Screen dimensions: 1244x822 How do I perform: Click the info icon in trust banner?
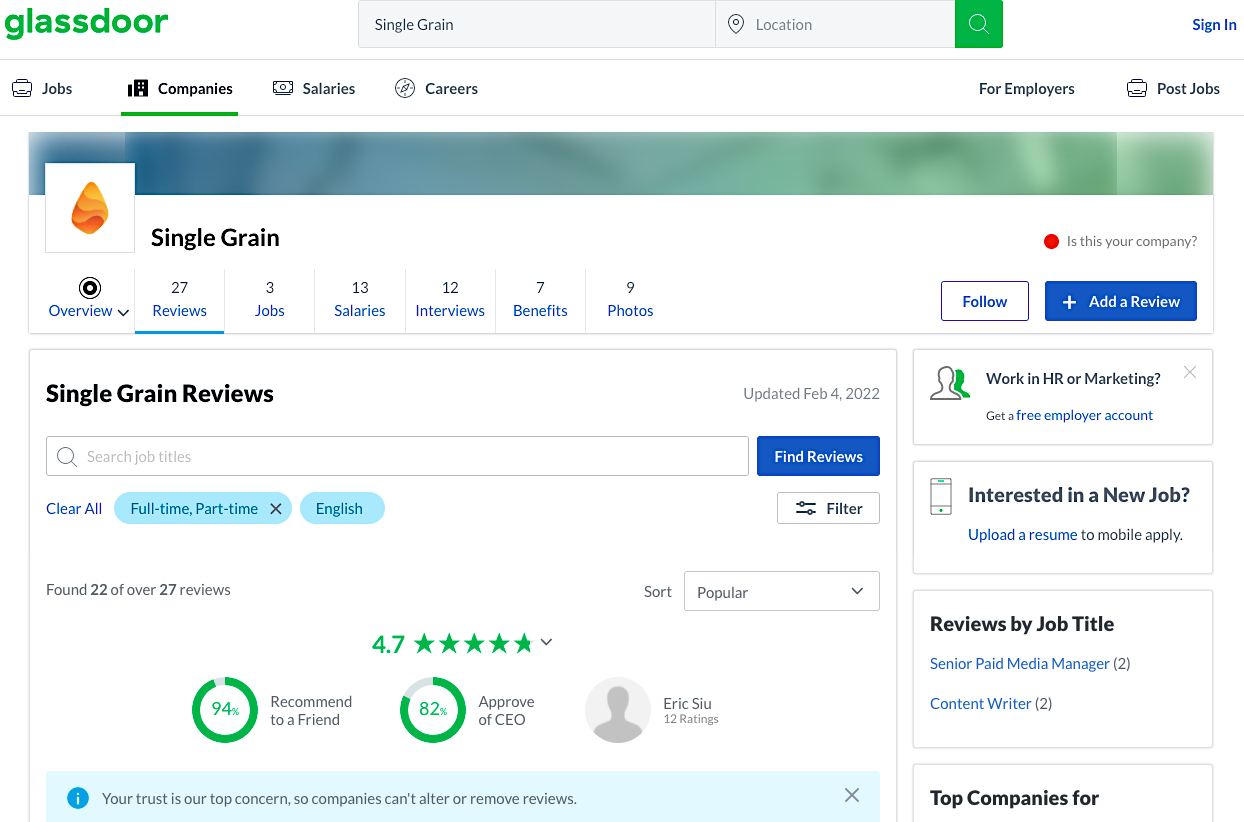[x=77, y=798]
